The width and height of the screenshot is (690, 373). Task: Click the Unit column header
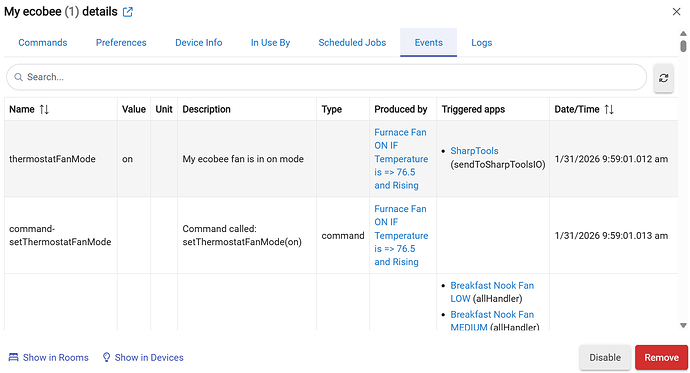click(164, 109)
